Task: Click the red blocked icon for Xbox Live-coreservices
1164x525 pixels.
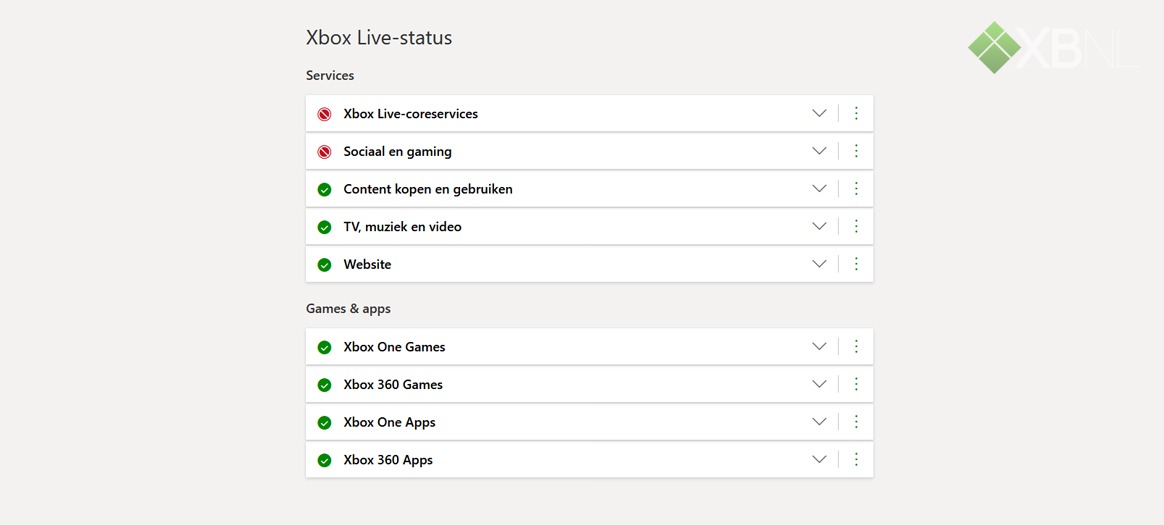Action: 324,114
